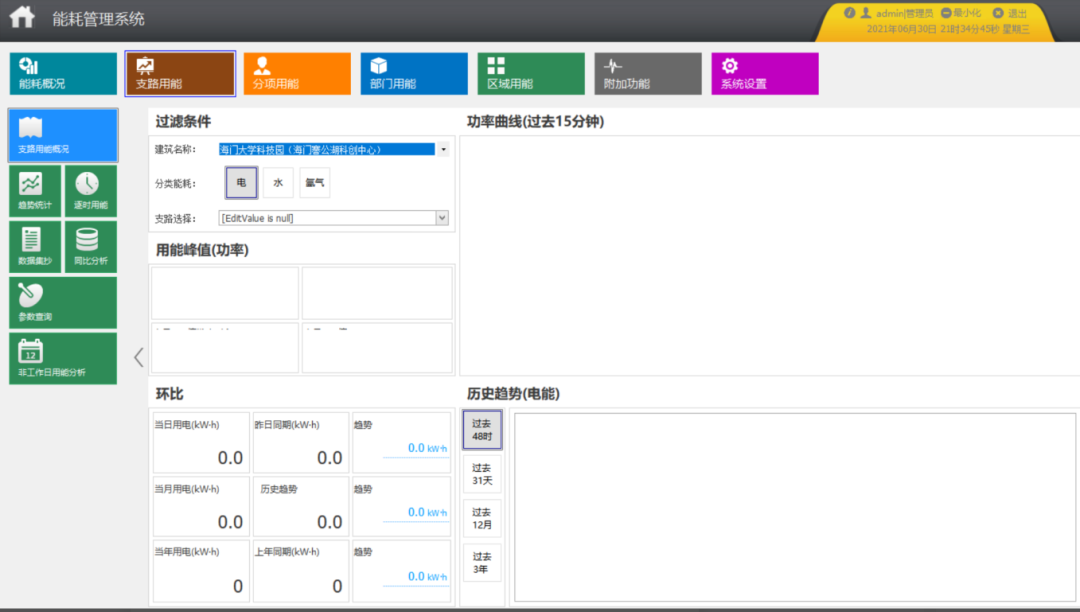The height and width of the screenshot is (612, 1080).
Task: Switch history trend to 过去3年
Action: click(x=482, y=563)
